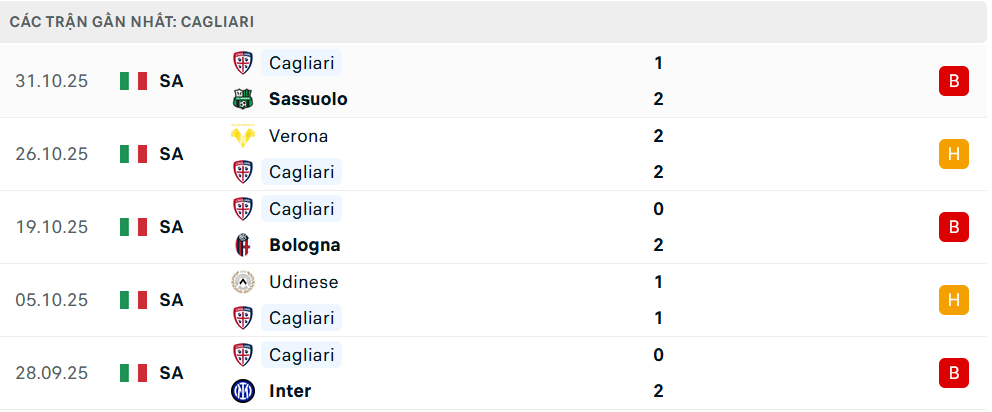Open the Bologna team link
This screenshot has width=992, height=412.
point(304,245)
